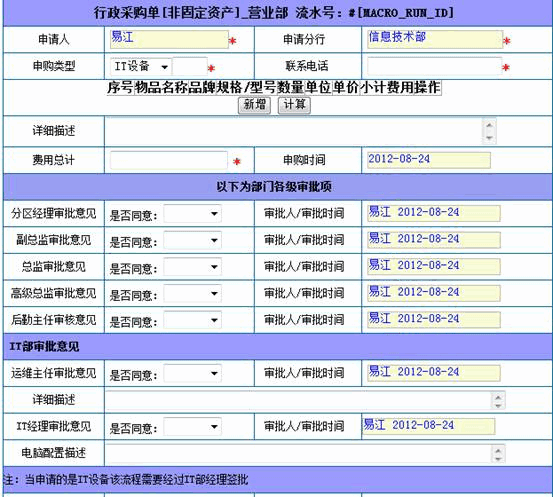Viewport: 553px width, 497px height.
Task: Click the 计算 button
Action: click(x=294, y=105)
